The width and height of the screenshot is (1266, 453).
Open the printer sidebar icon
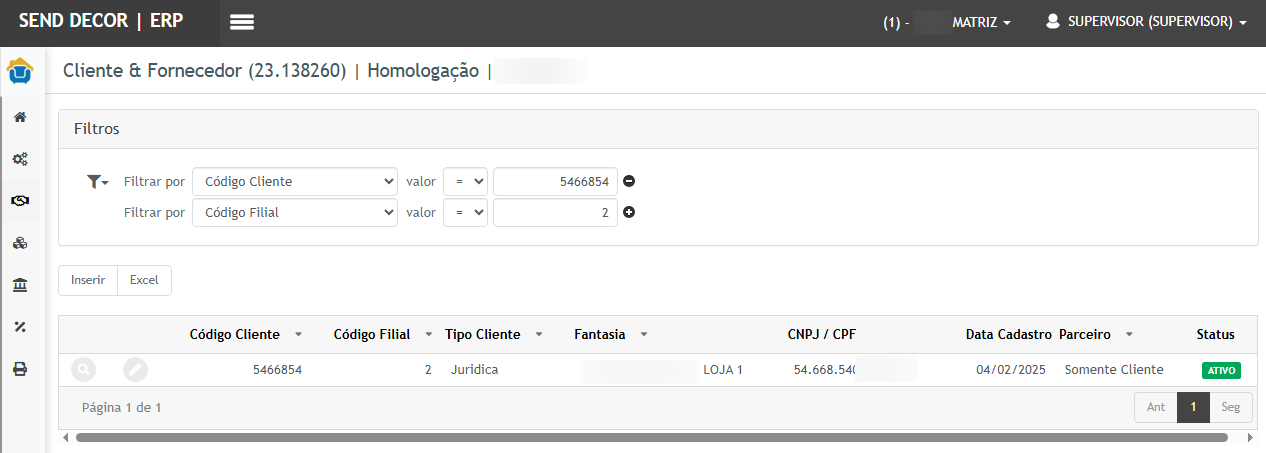(20, 369)
